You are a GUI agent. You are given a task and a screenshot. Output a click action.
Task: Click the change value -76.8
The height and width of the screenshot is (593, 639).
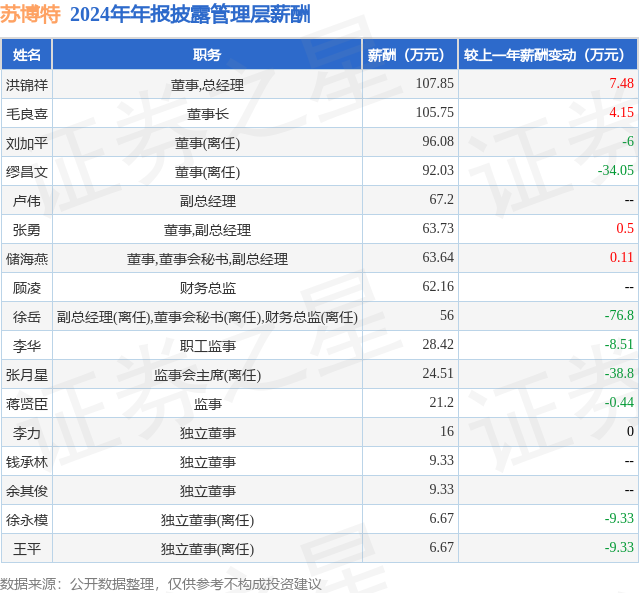point(619,315)
